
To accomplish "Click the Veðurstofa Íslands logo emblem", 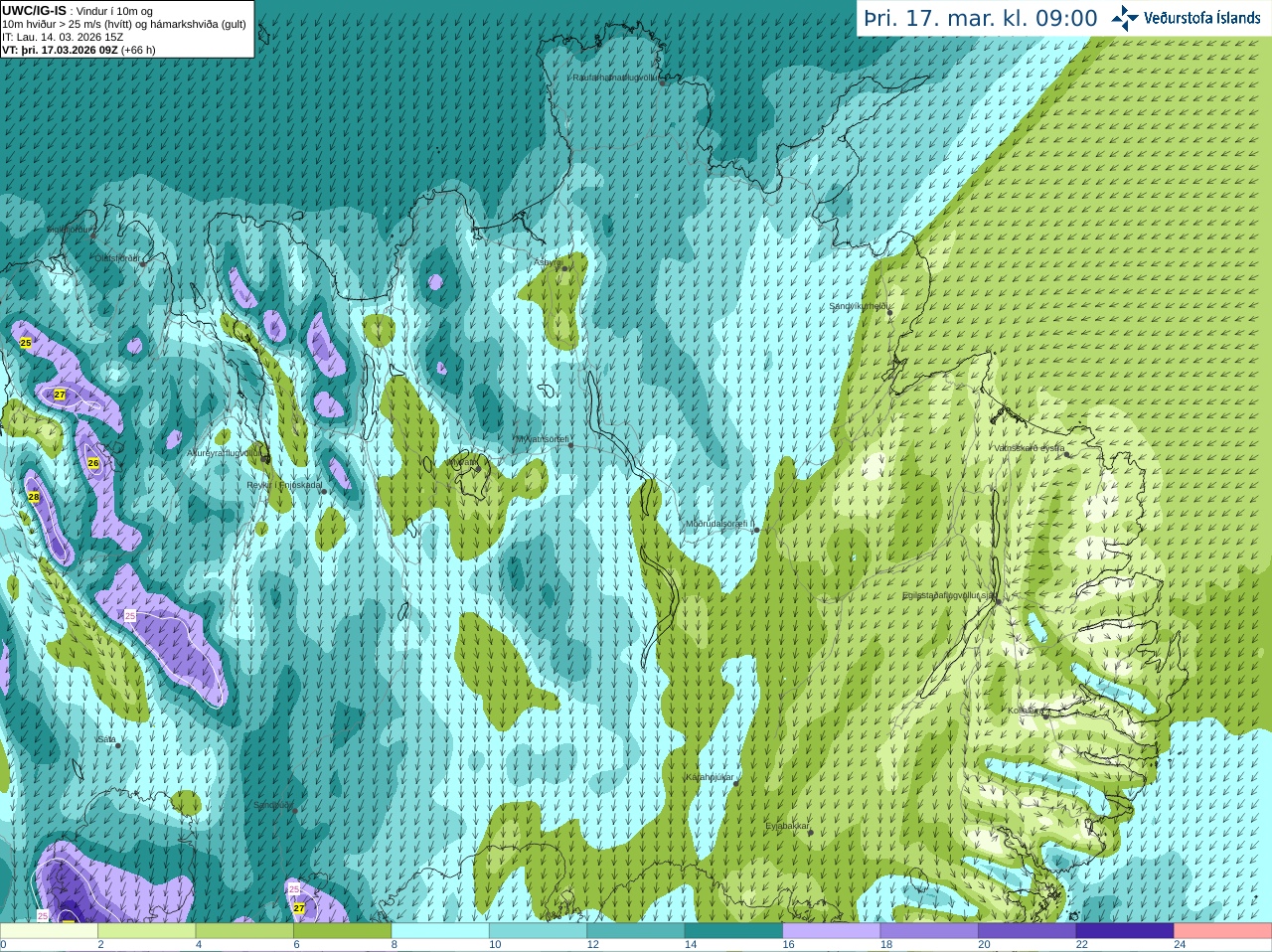I will [1125, 18].
